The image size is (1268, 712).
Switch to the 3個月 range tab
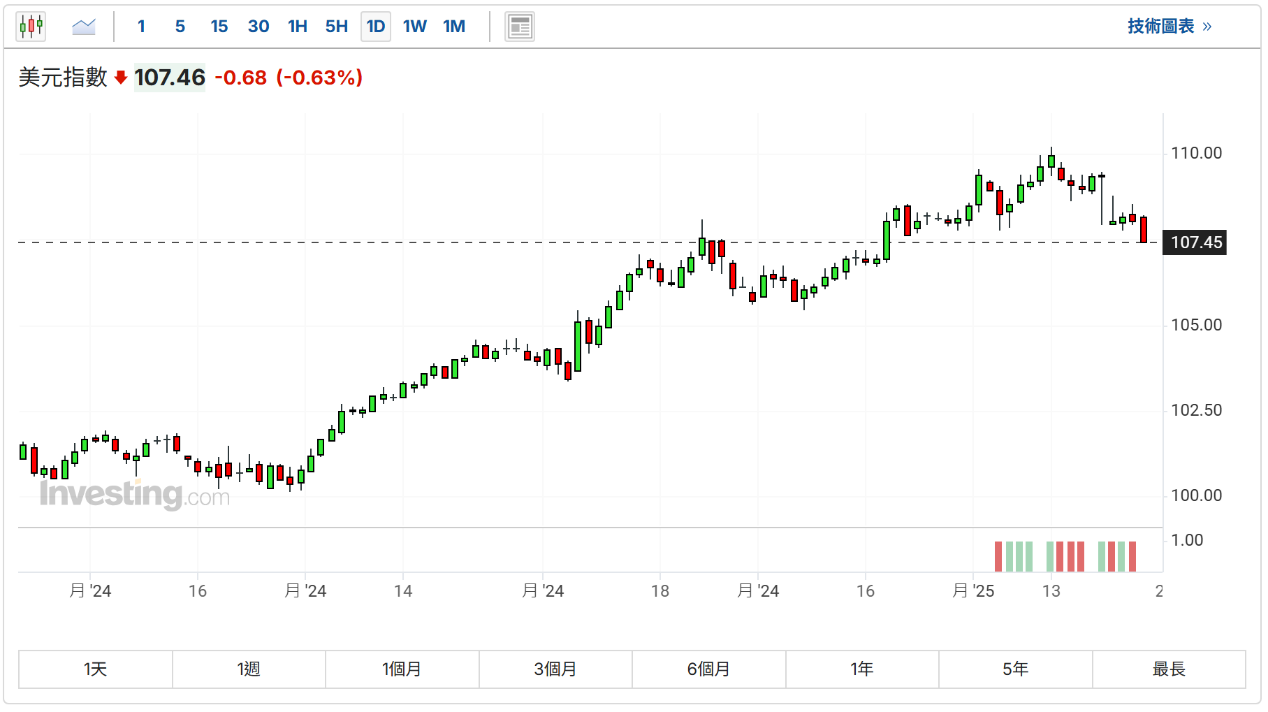pos(556,669)
